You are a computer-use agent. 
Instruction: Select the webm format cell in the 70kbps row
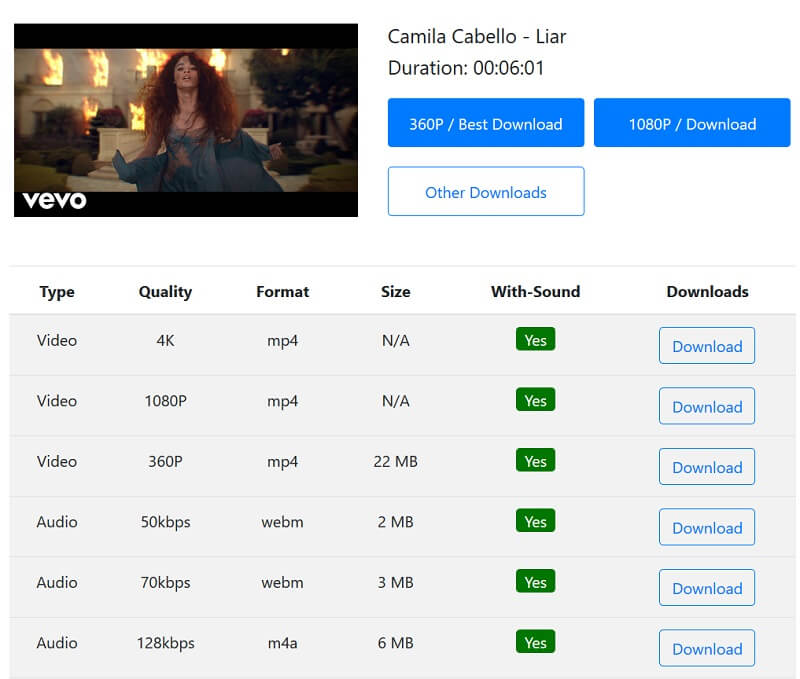tap(283, 583)
